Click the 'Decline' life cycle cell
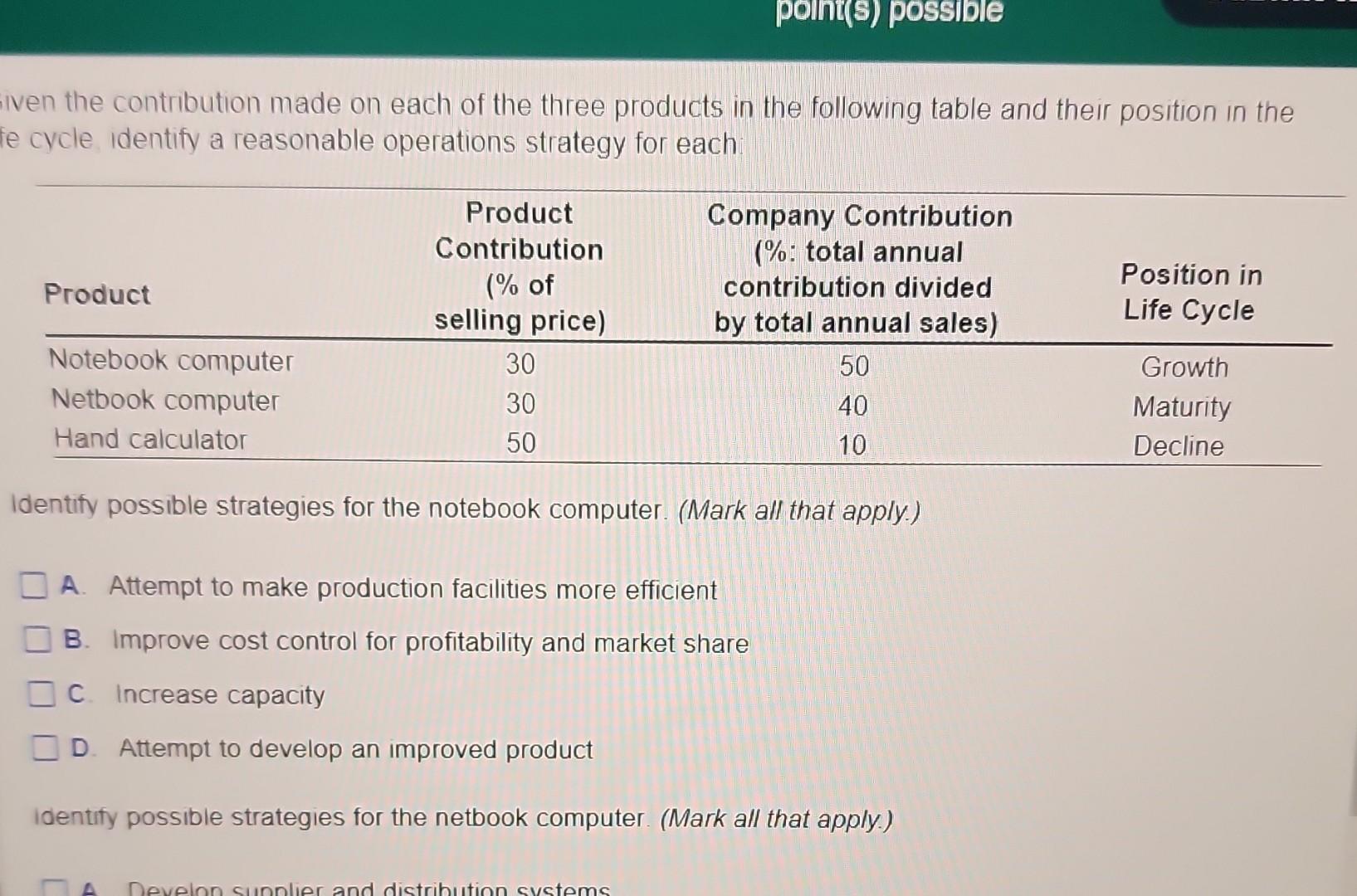Image resolution: width=1357 pixels, height=896 pixels. [x=1178, y=447]
